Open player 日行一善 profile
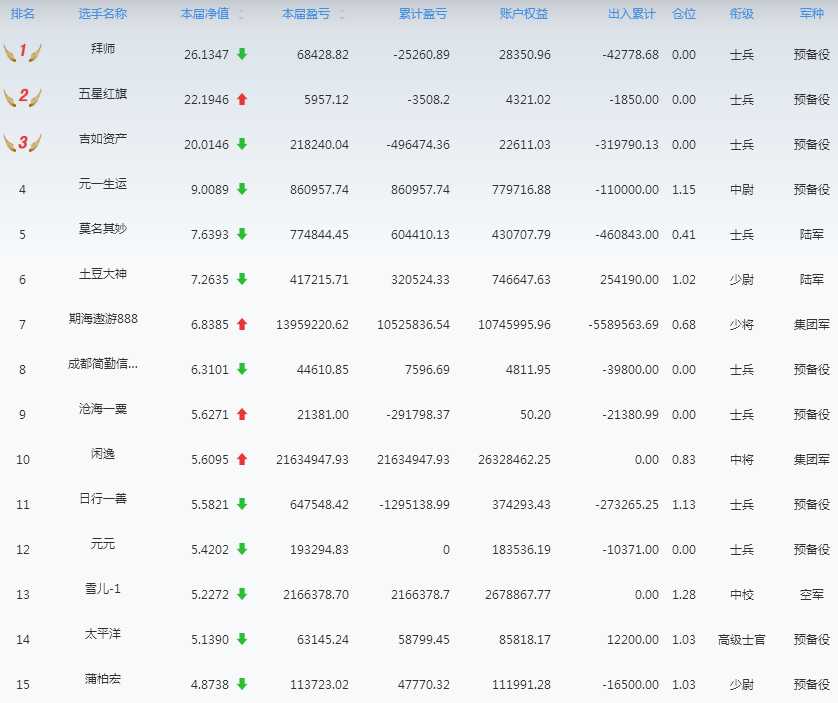This screenshot has height=703, width=838. pos(103,499)
